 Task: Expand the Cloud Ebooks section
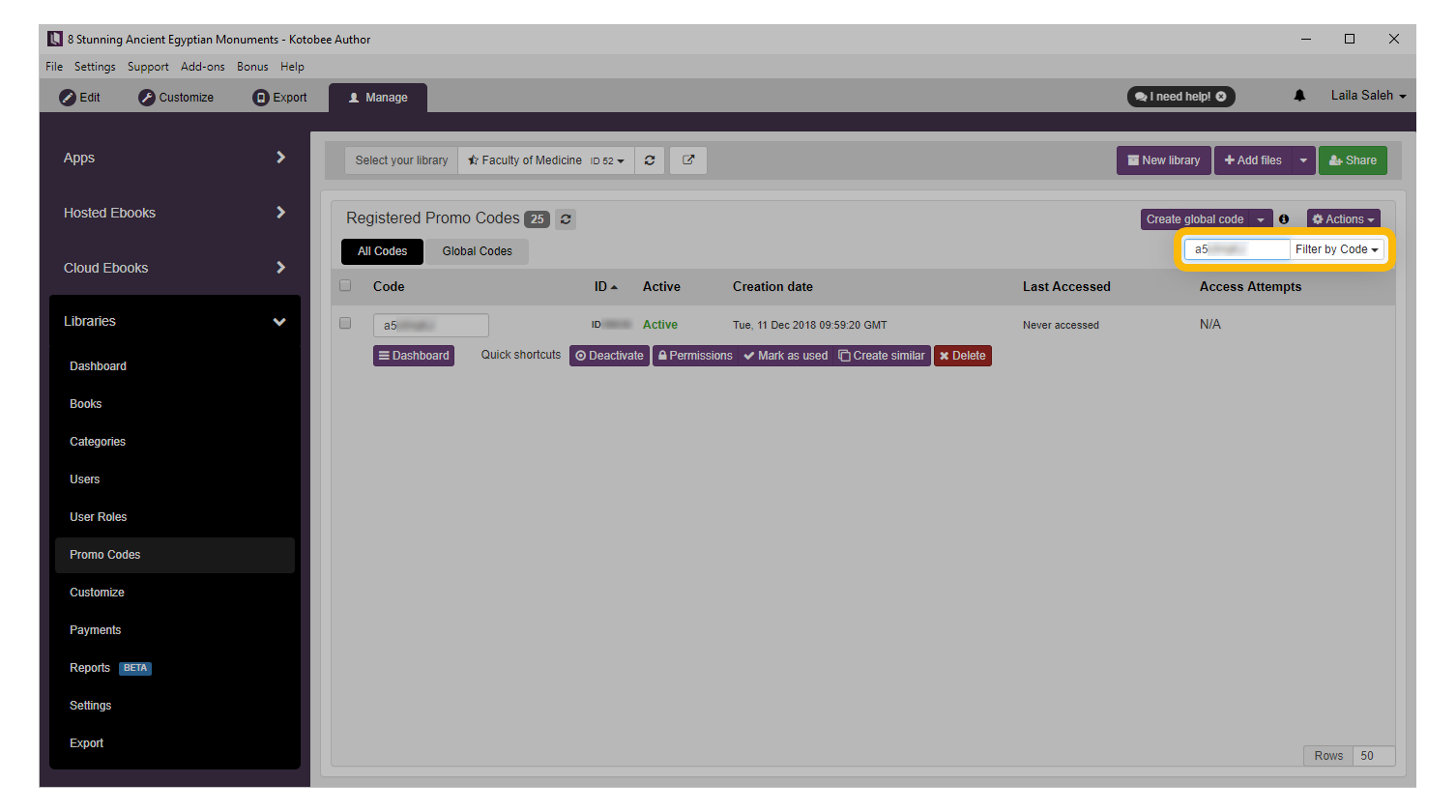(175, 268)
